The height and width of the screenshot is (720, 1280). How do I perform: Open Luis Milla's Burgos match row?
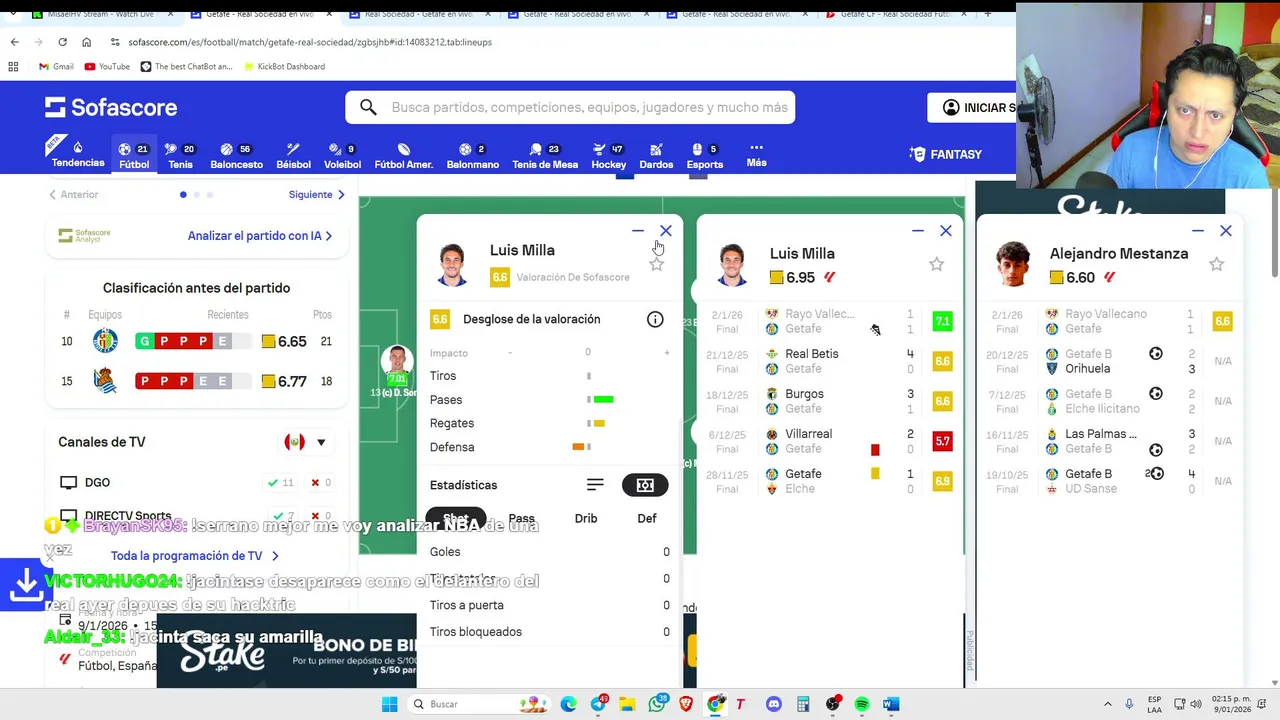pos(830,401)
